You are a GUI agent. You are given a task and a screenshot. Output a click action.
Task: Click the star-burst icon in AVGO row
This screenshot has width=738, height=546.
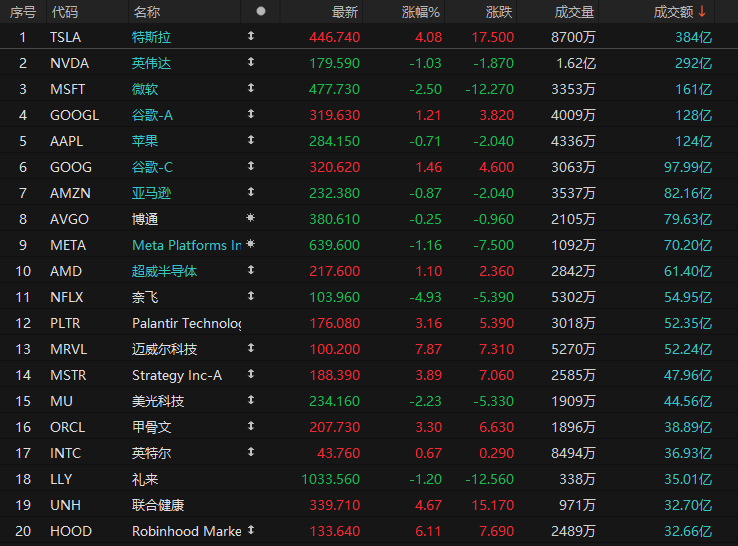coord(251,217)
